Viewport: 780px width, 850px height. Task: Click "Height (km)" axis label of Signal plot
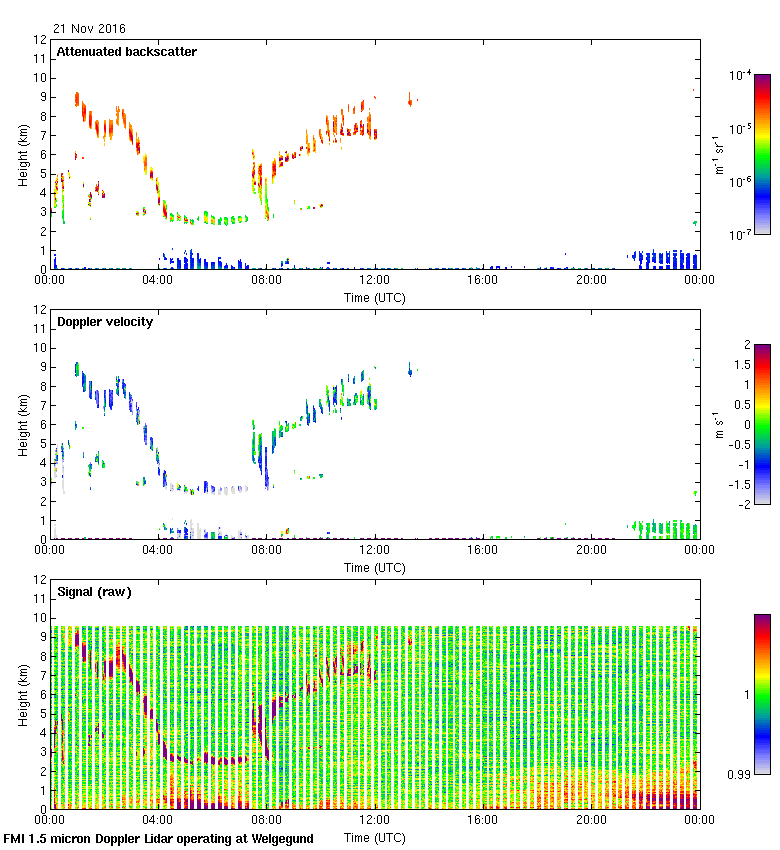point(23,694)
